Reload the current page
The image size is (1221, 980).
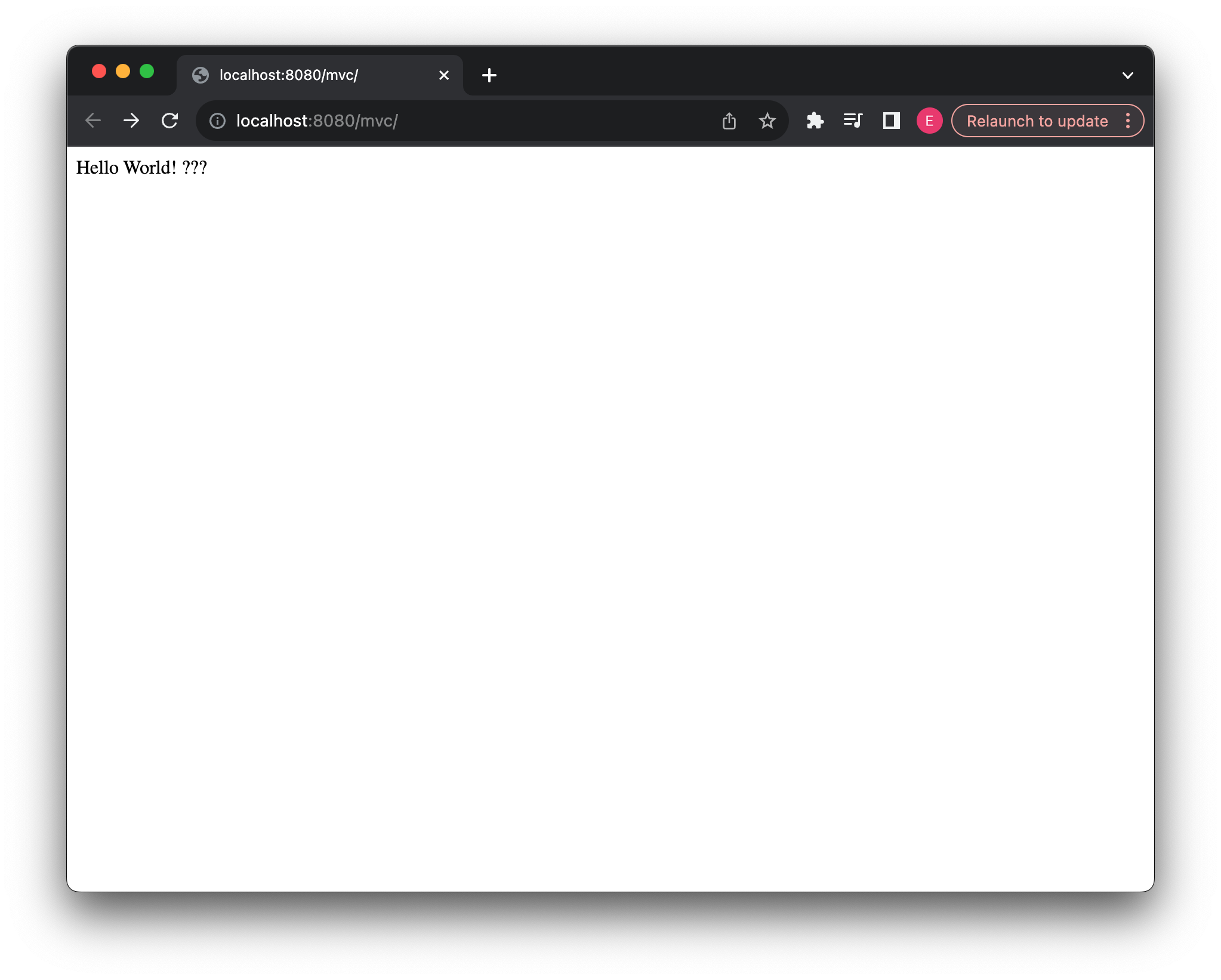(x=169, y=121)
